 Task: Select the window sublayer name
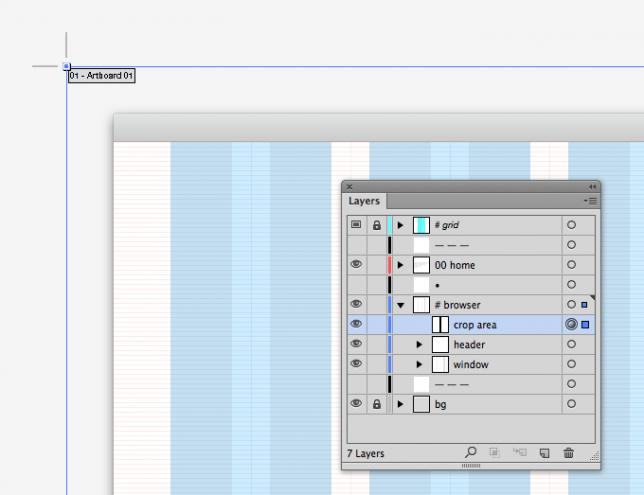click(x=471, y=365)
